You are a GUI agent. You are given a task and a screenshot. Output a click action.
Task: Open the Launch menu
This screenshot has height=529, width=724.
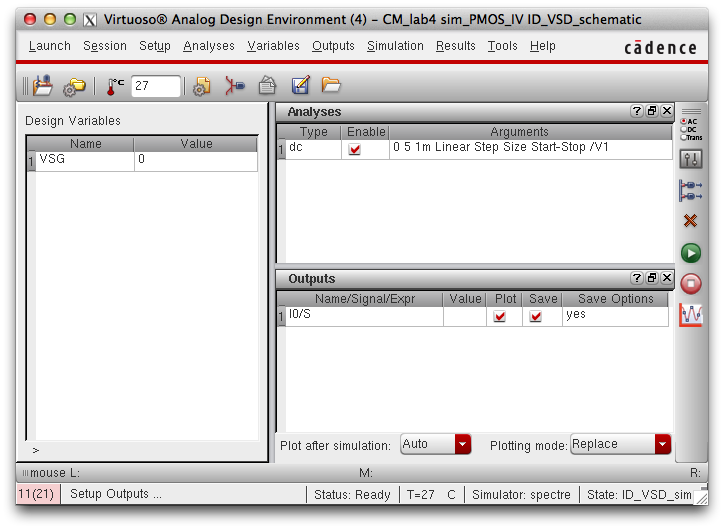[x=49, y=46]
